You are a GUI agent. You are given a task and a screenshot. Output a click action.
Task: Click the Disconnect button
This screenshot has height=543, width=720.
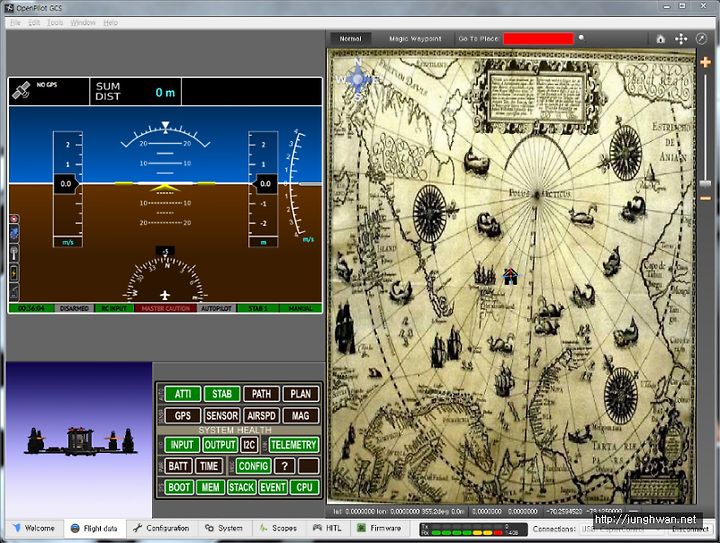pos(691,529)
